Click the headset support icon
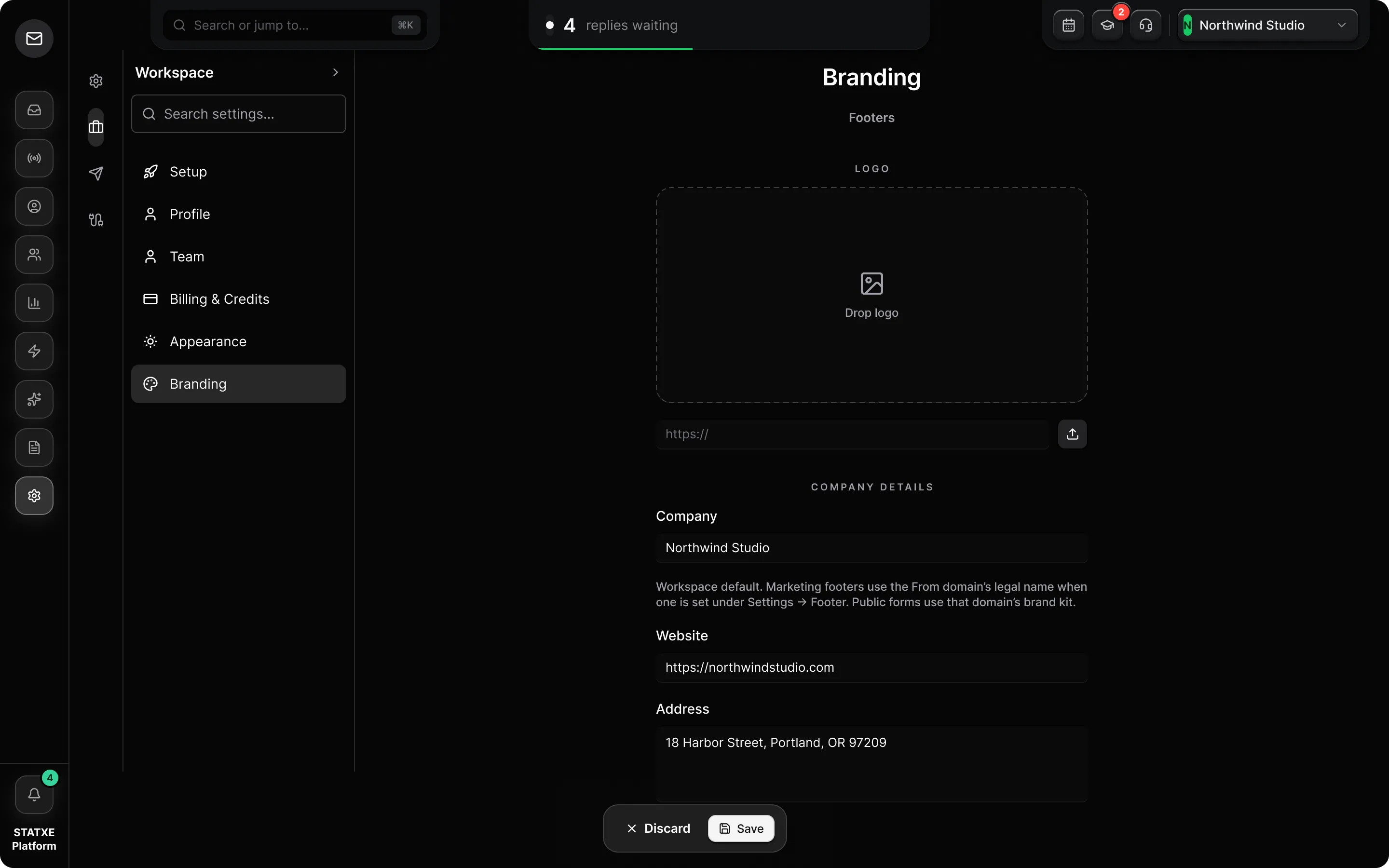The image size is (1389, 868). 1145,25
